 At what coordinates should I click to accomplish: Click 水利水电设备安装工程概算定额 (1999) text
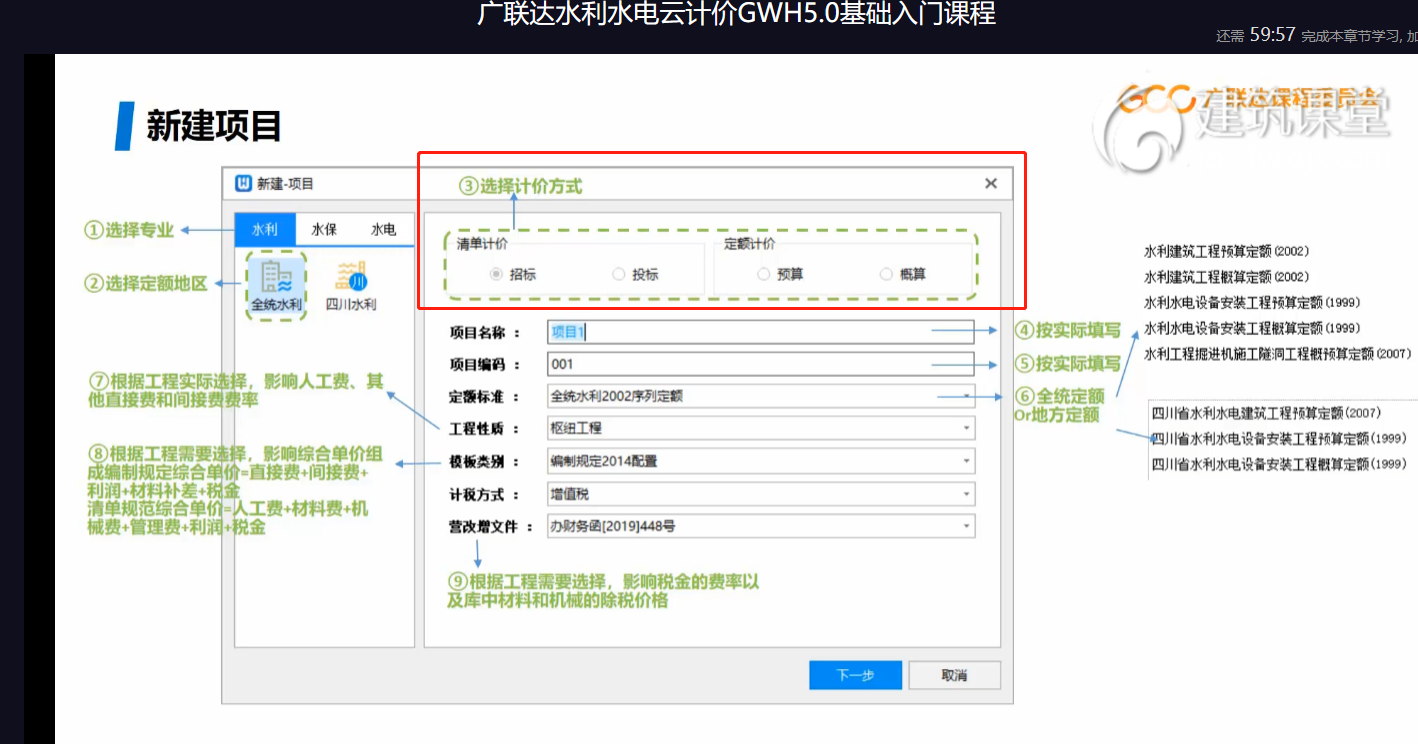click(1252, 328)
